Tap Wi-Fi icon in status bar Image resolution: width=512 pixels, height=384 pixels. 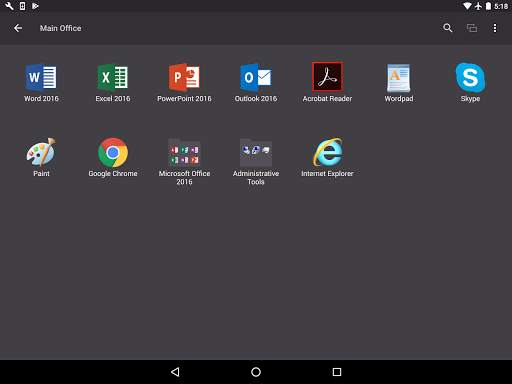(468, 6)
